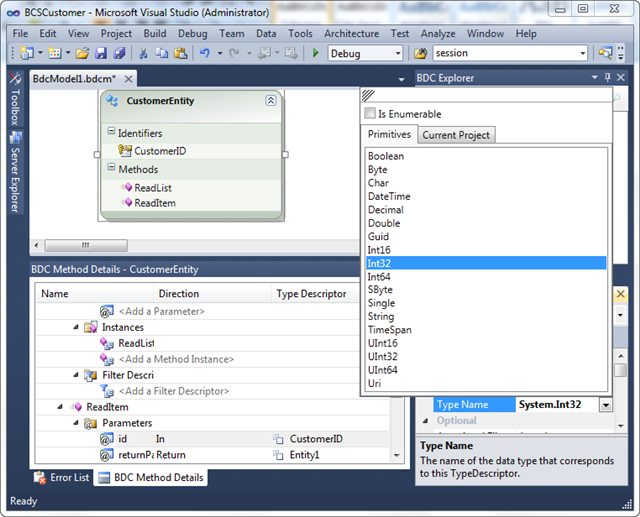Click the Add a Method Instance link
Viewport: 640px width, 517px height.
coord(176,359)
